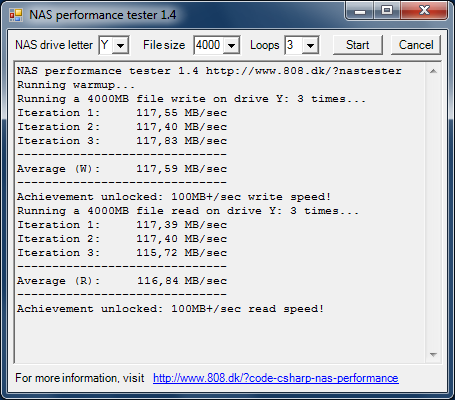Click the Average (R) result line

coord(122,281)
